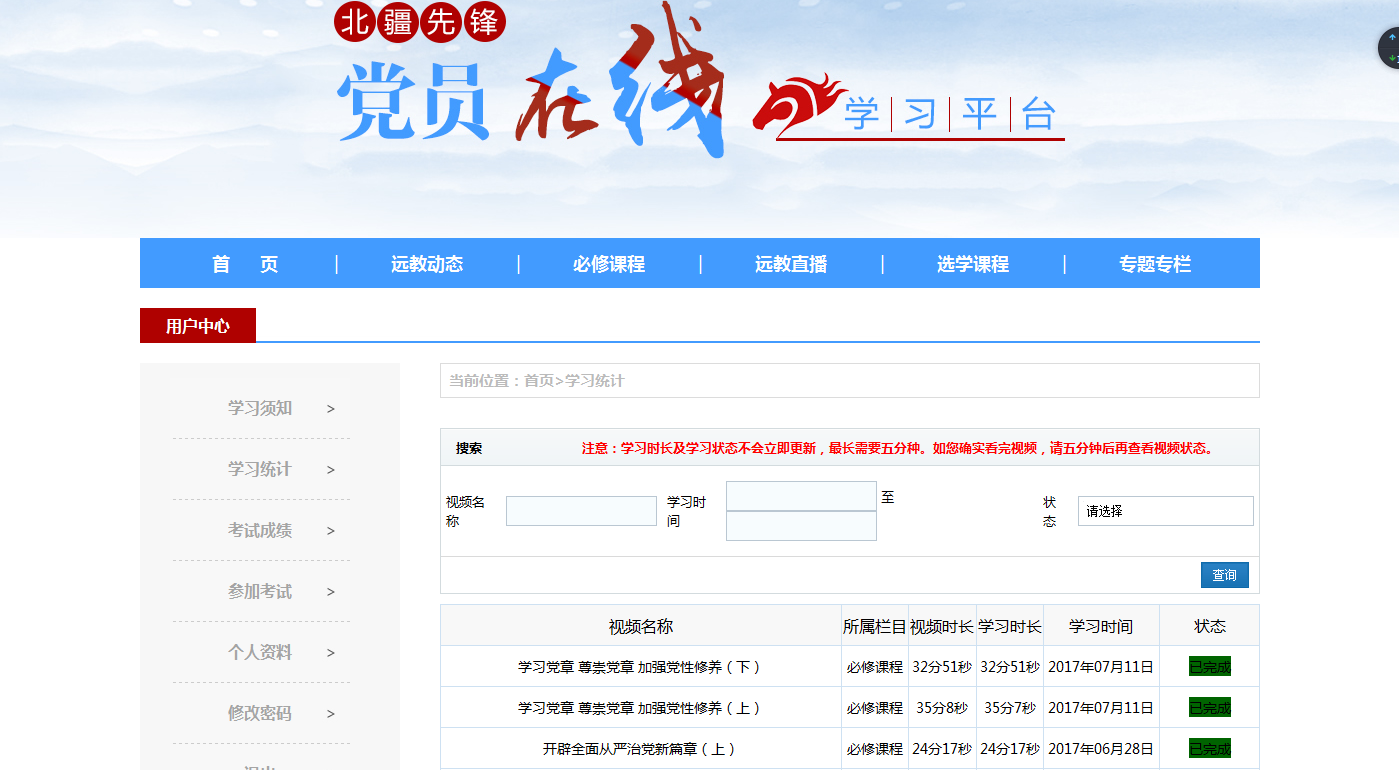Click the 首页 navigation item
Viewport: 1399px width, 770px height.
245,264
